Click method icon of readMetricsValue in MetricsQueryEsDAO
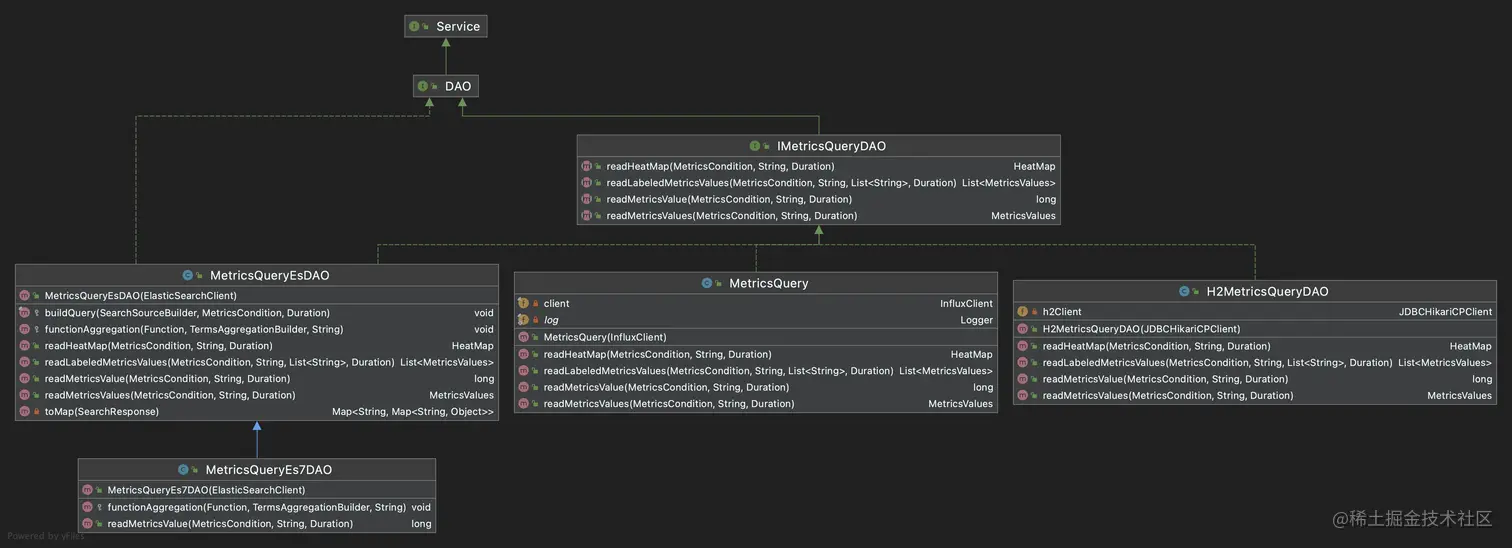Viewport: 1512px width, 548px height. point(24,378)
